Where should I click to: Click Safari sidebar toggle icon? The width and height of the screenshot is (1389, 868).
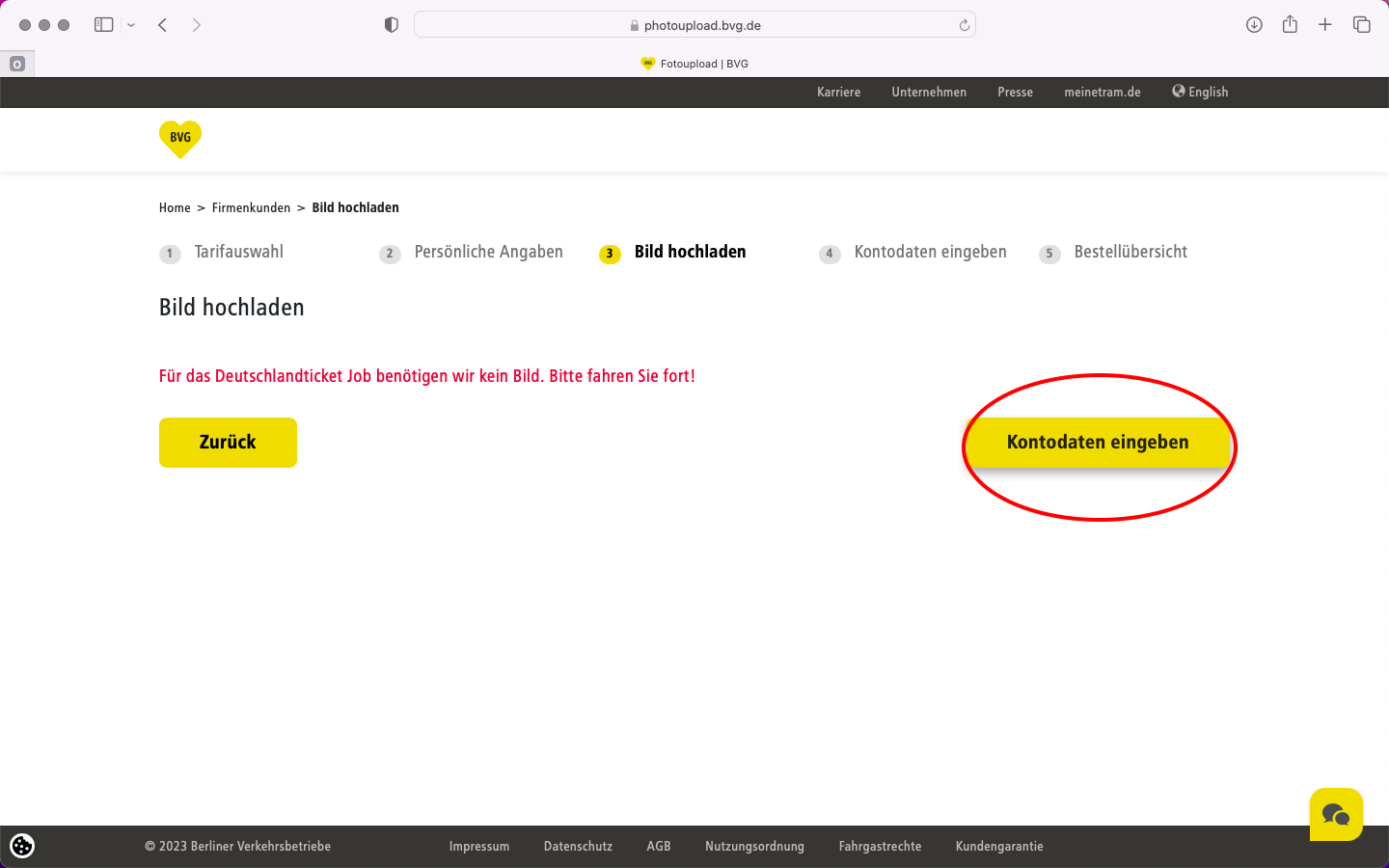(x=104, y=25)
